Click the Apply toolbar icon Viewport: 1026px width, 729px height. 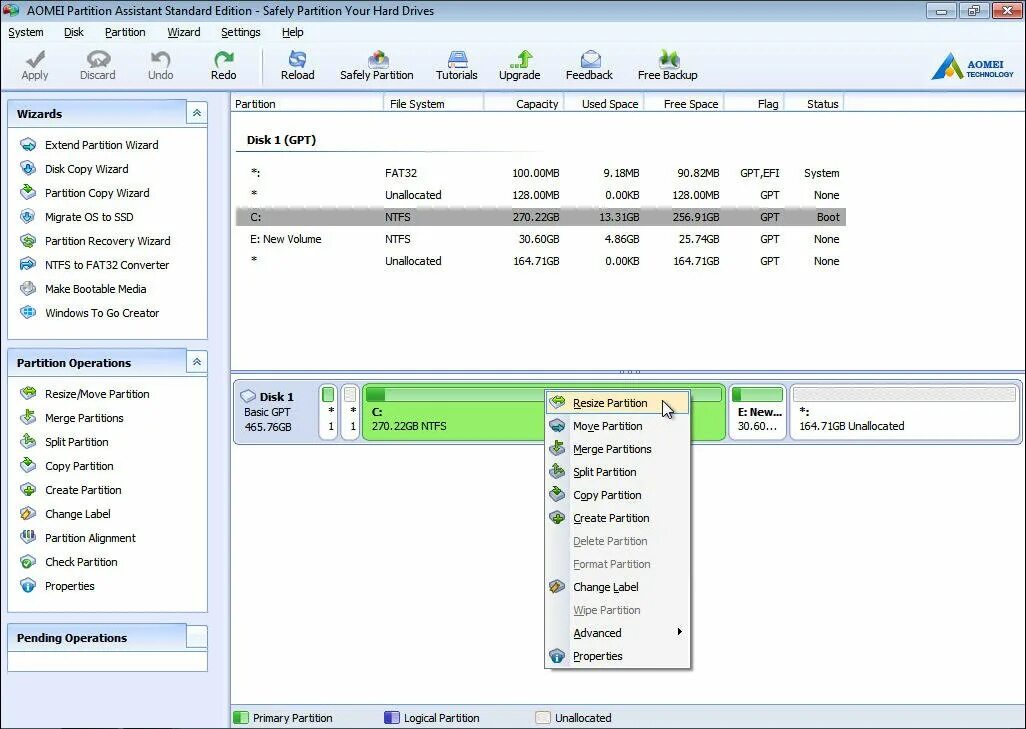point(35,65)
